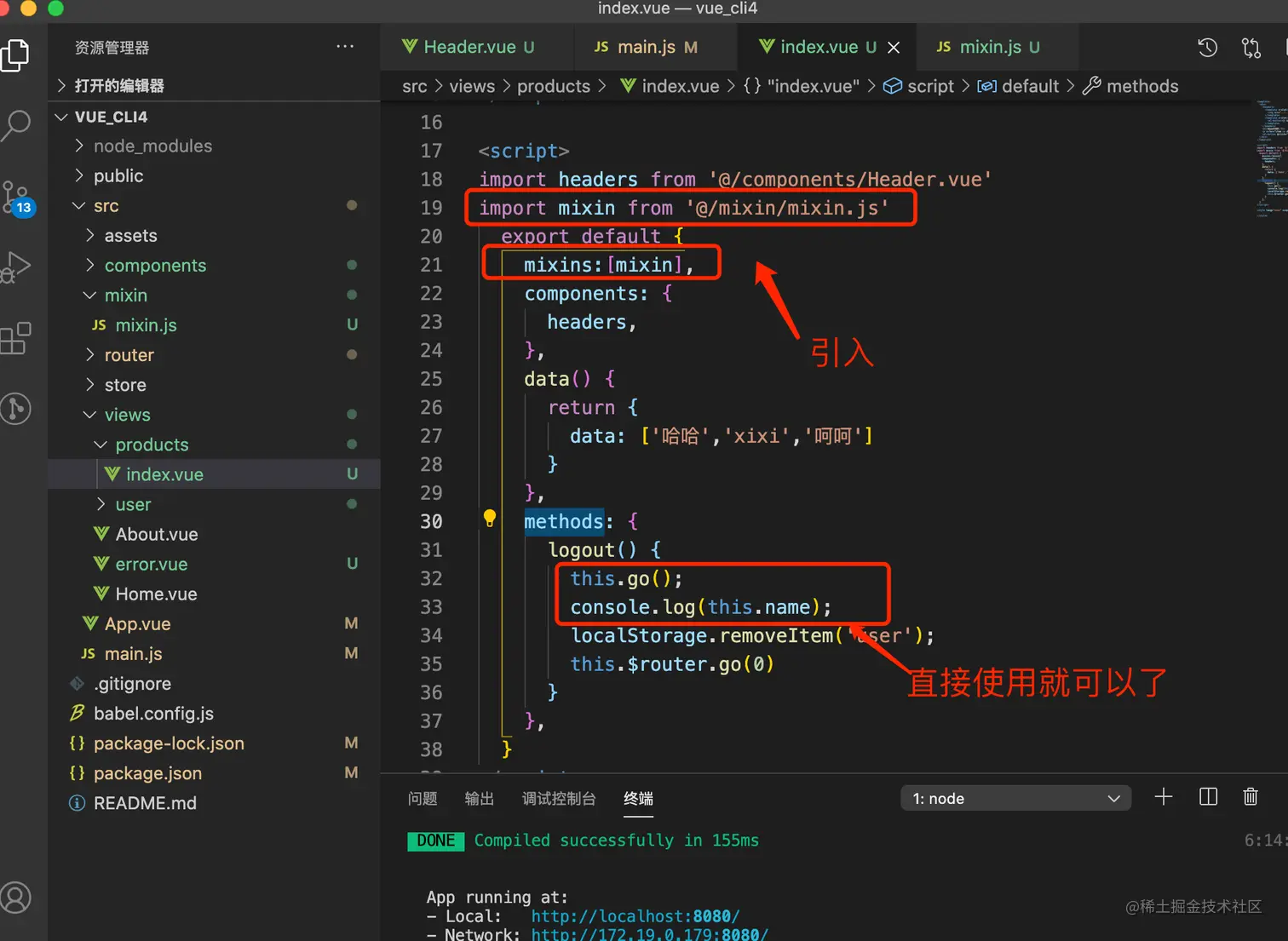Image resolution: width=1288 pixels, height=941 pixels.
Task: Open the Output panel tab
Action: click(x=480, y=799)
